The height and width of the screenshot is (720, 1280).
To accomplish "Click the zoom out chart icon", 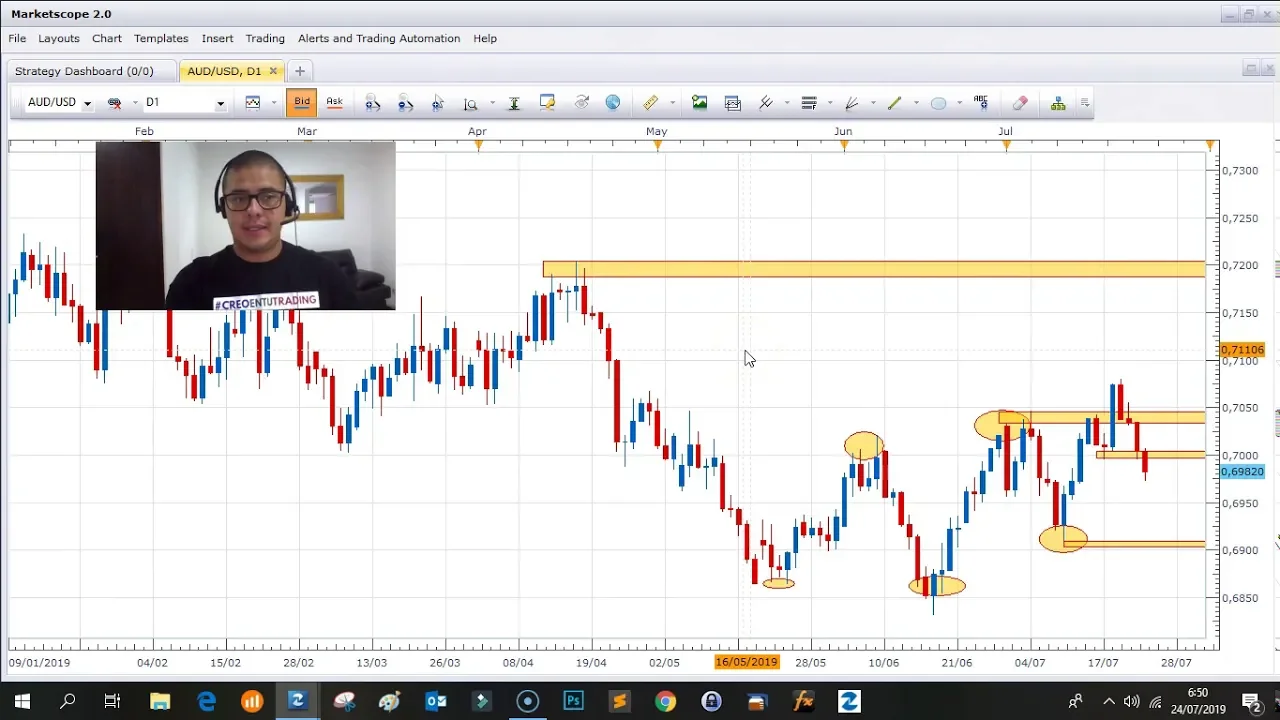I will pos(405,103).
